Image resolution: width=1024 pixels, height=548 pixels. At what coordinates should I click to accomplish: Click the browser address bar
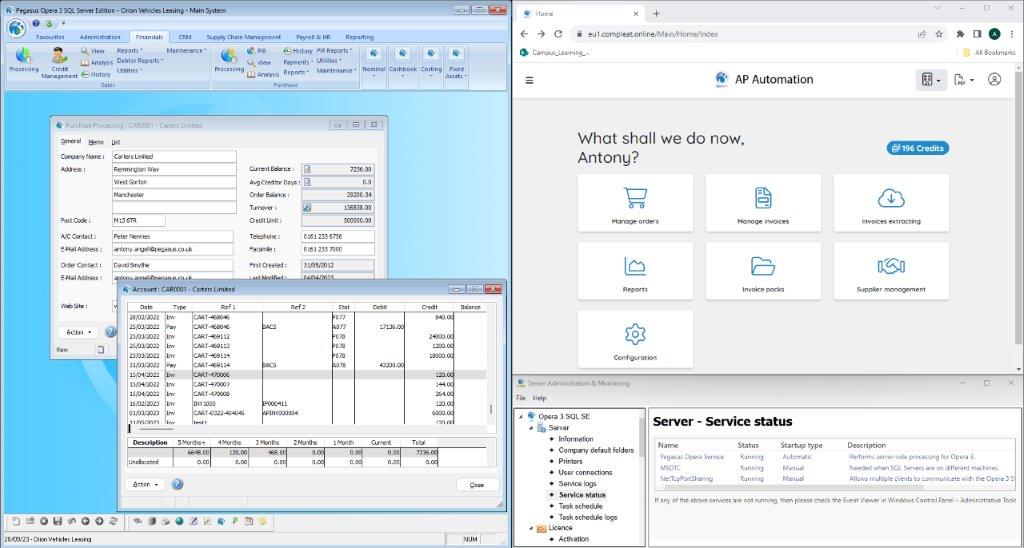point(744,34)
